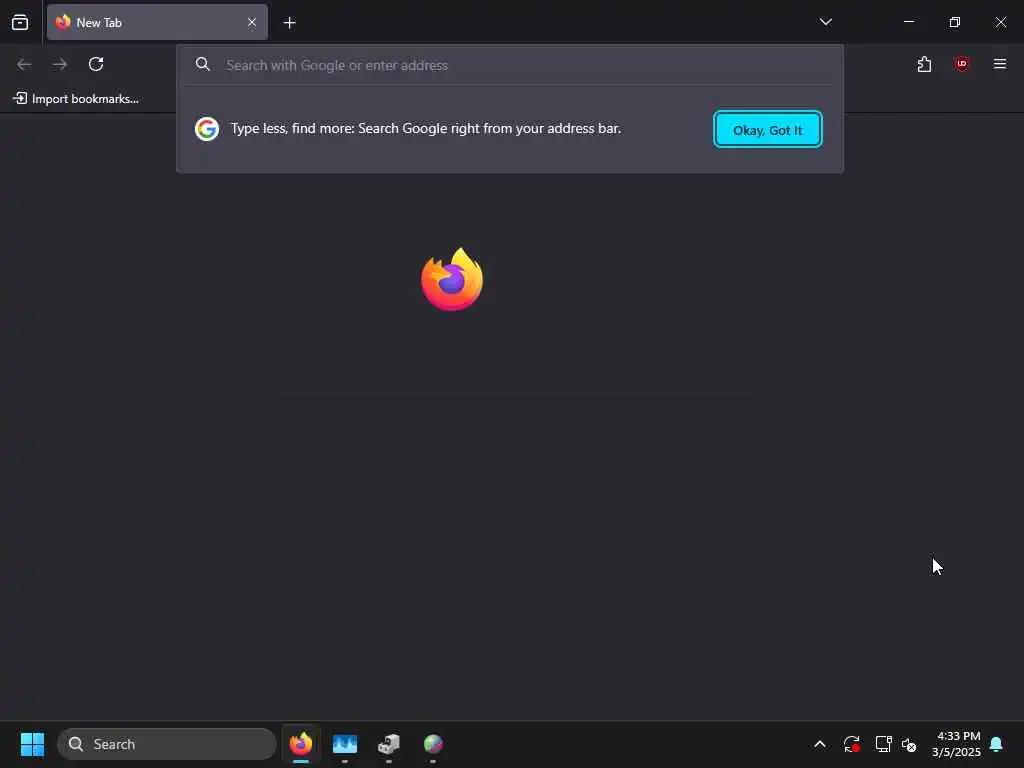Open the Extensions puzzle icon
Image resolution: width=1024 pixels, height=768 pixels.
924,64
